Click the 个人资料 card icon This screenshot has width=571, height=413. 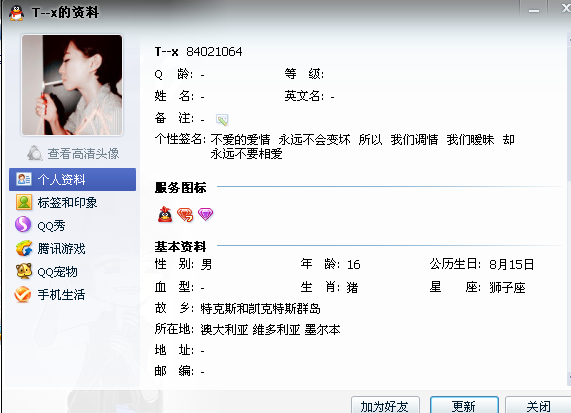point(24,179)
